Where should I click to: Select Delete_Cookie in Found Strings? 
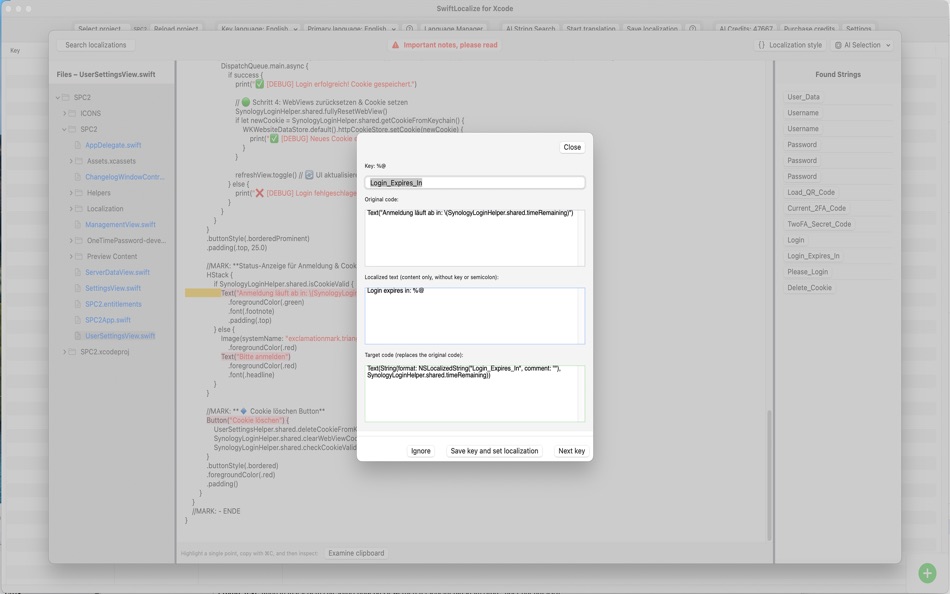[809, 288]
